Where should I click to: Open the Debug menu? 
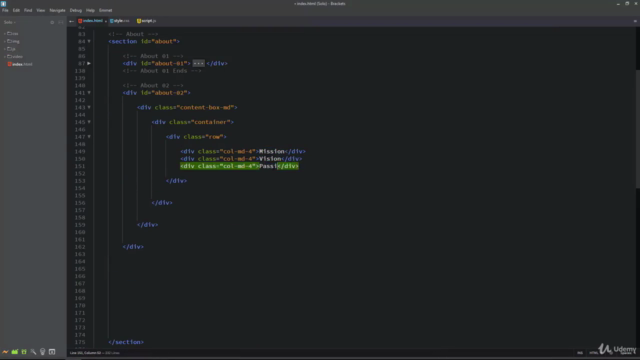(76, 10)
